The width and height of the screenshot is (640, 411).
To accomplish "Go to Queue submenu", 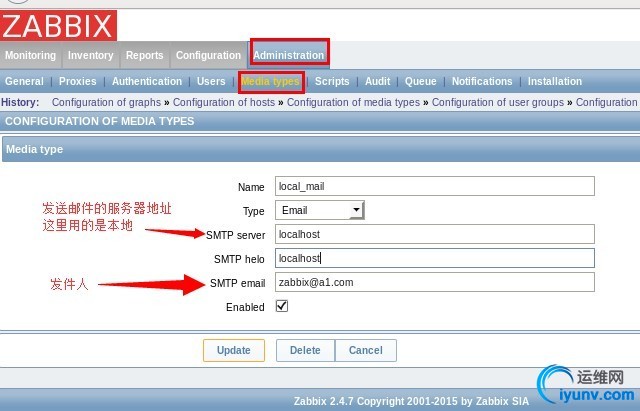I will 420,81.
